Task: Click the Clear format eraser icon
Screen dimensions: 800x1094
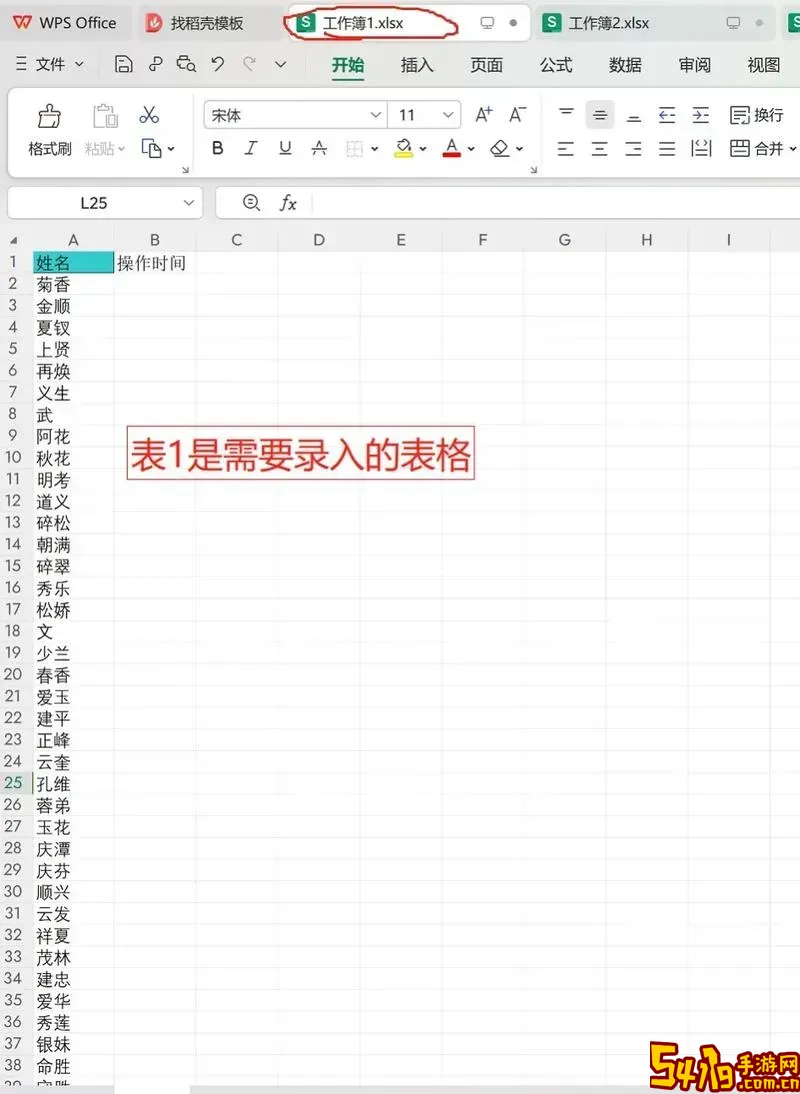Action: 499,148
